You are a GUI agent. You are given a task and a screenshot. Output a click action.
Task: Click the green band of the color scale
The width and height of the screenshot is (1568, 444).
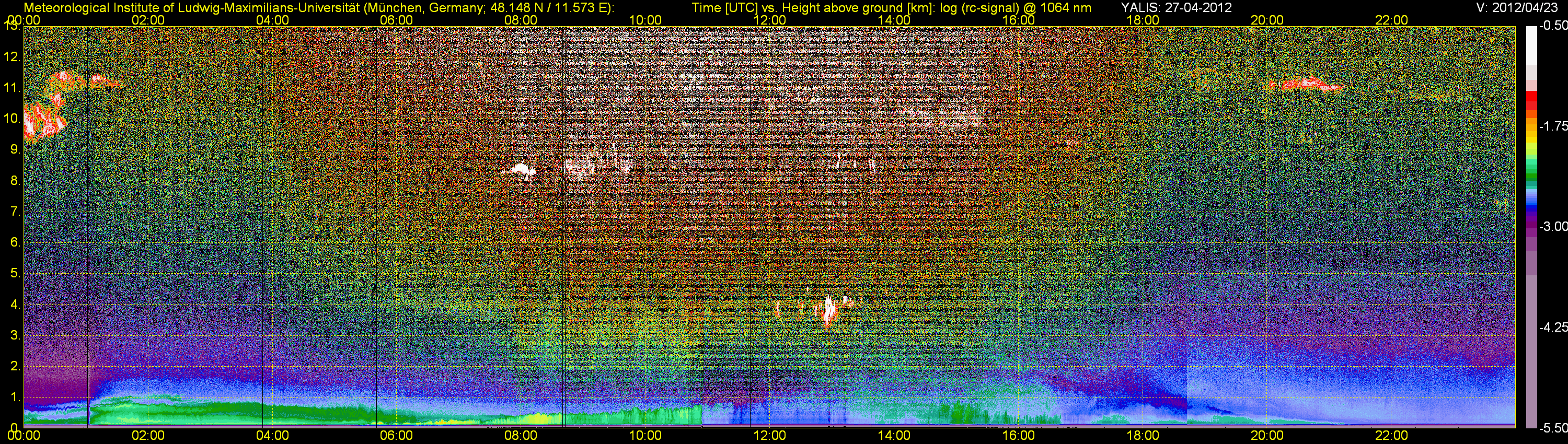pos(1531,173)
